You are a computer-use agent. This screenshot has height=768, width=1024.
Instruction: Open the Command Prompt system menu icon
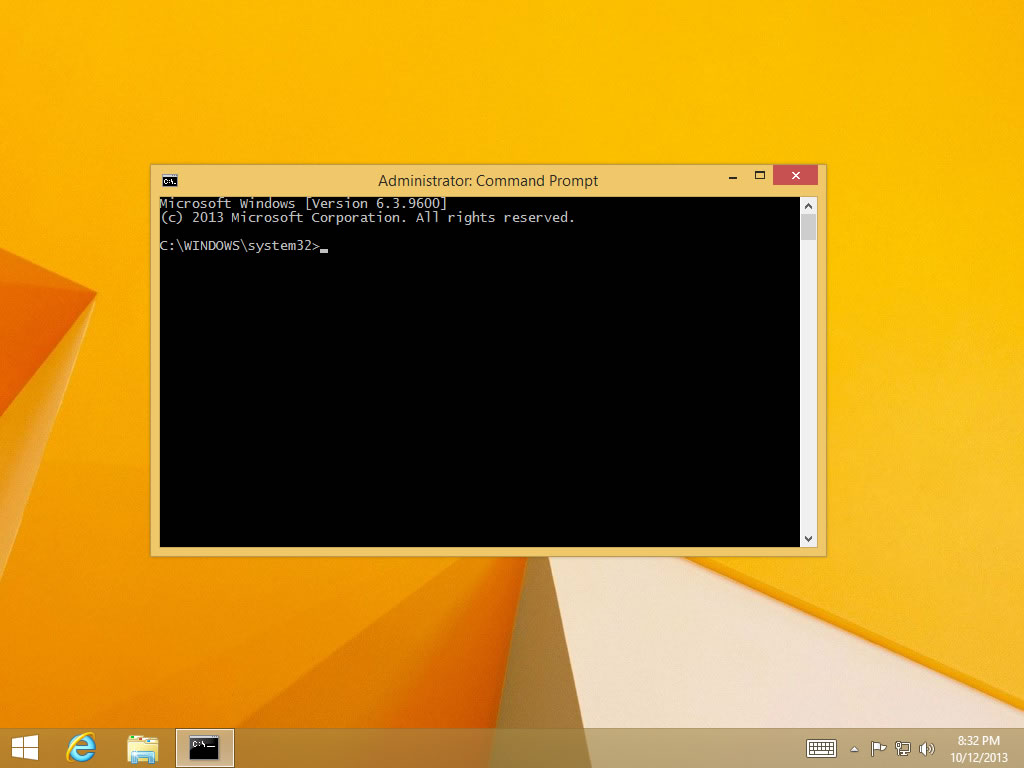[170, 181]
